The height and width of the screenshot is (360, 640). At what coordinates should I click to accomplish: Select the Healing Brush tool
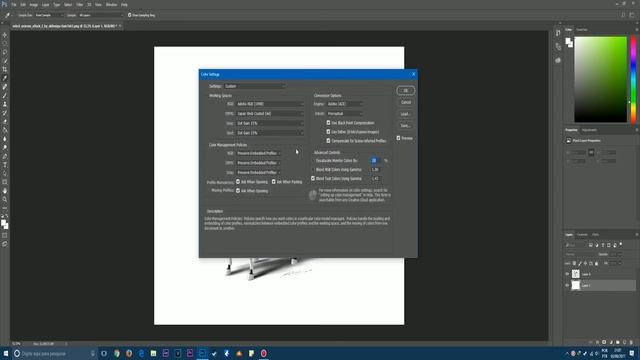coord(5,87)
